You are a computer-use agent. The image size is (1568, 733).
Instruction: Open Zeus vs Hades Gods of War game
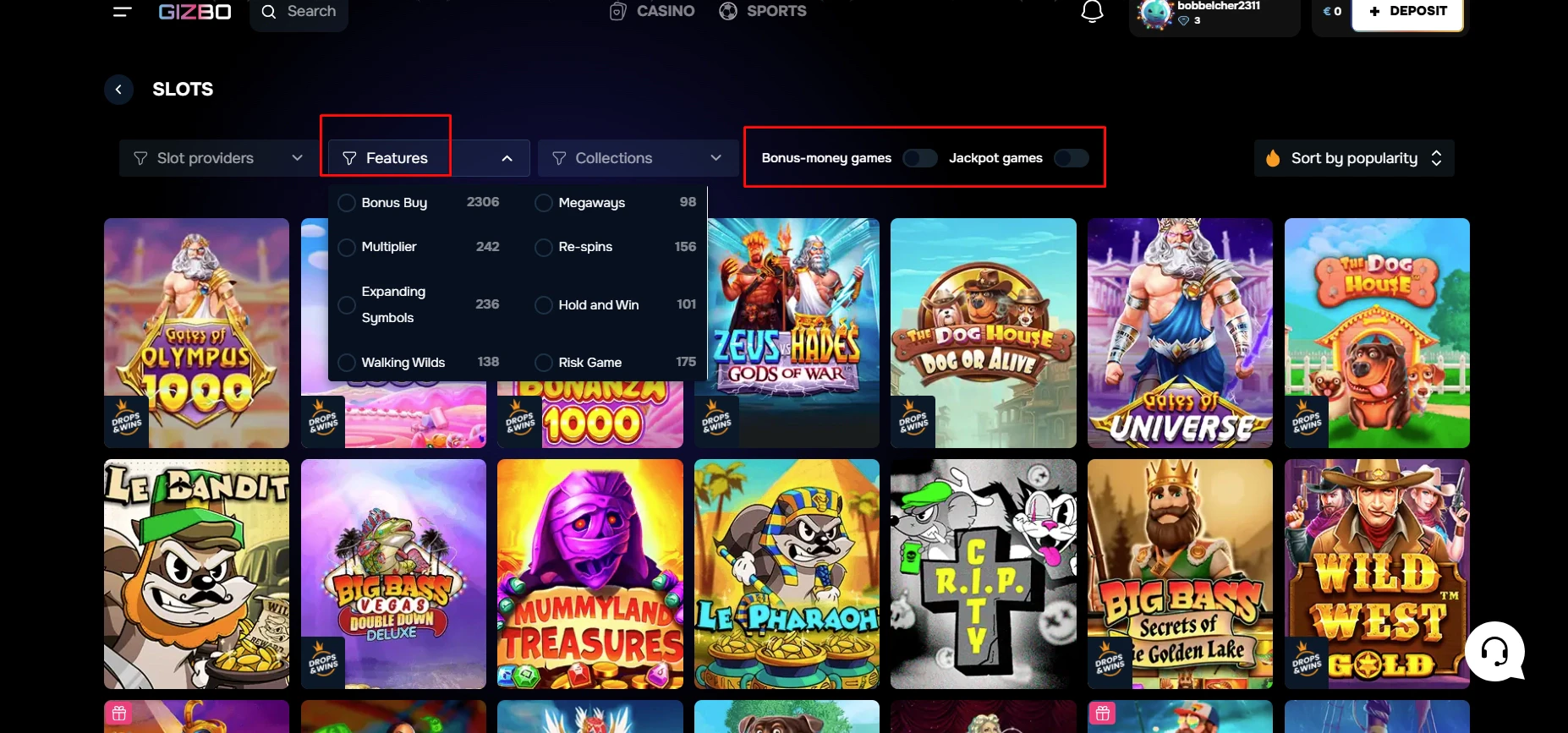tap(787, 333)
